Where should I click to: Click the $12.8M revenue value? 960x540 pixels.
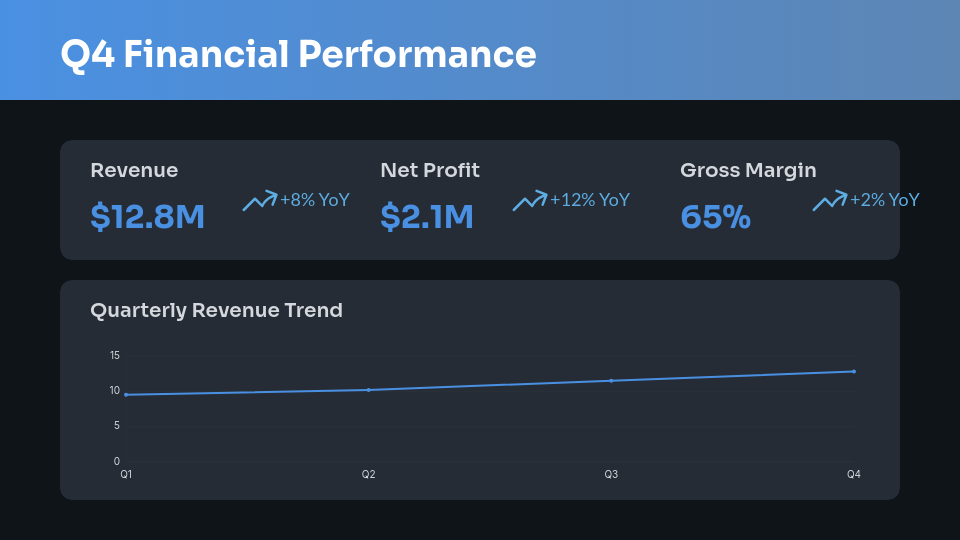coord(147,216)
